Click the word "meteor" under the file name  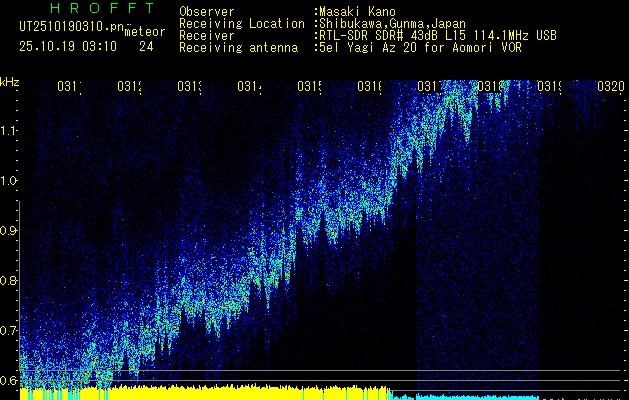[145, 32]
